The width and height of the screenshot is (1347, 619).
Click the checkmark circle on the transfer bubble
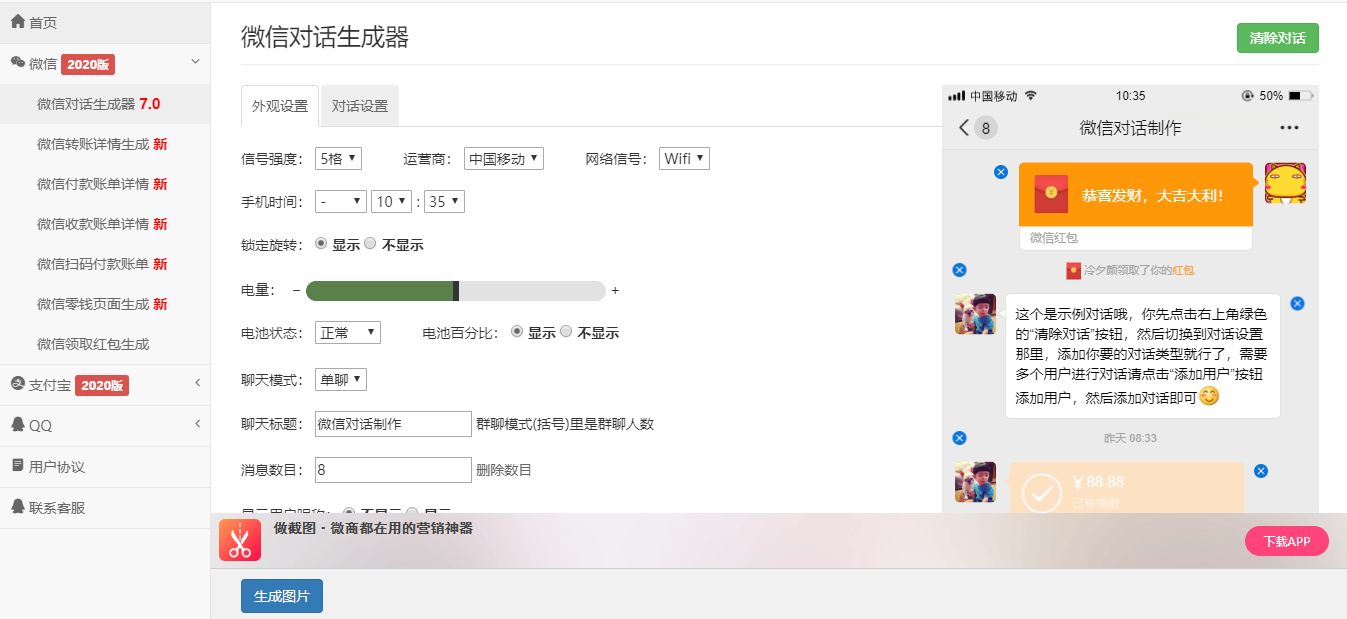click(1042, 492)
